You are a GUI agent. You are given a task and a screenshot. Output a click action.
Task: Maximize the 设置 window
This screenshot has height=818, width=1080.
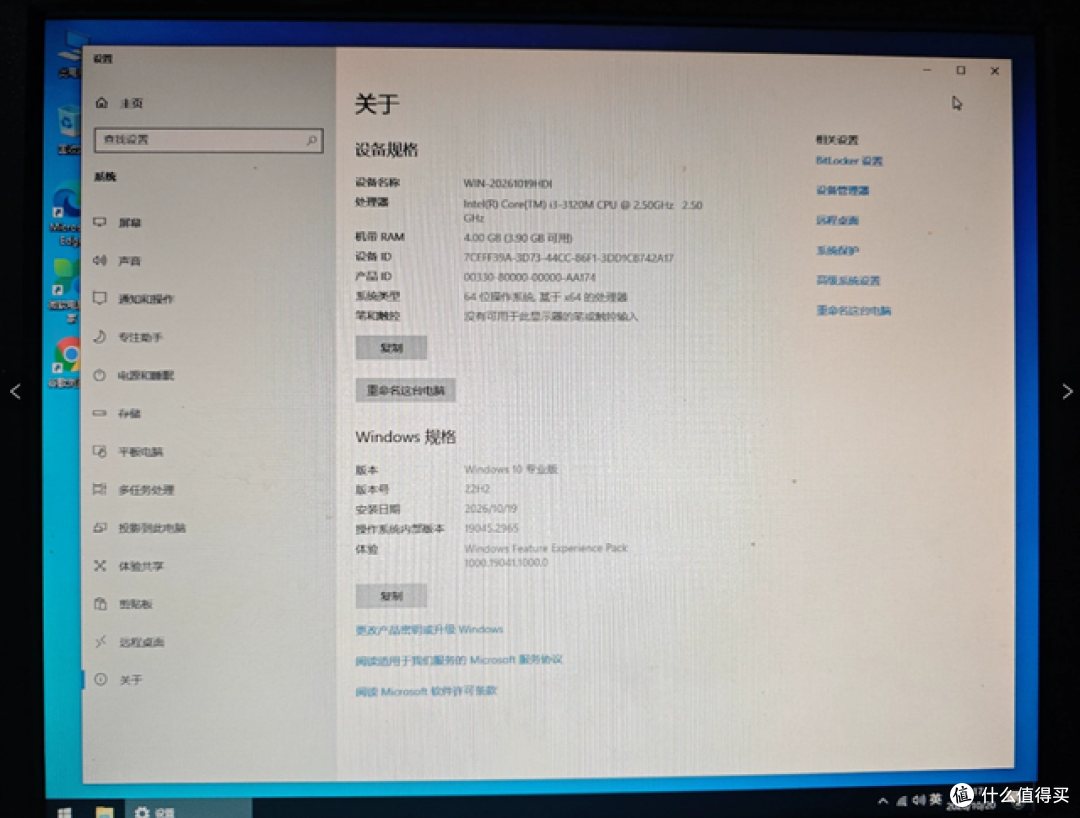point(961,70)
